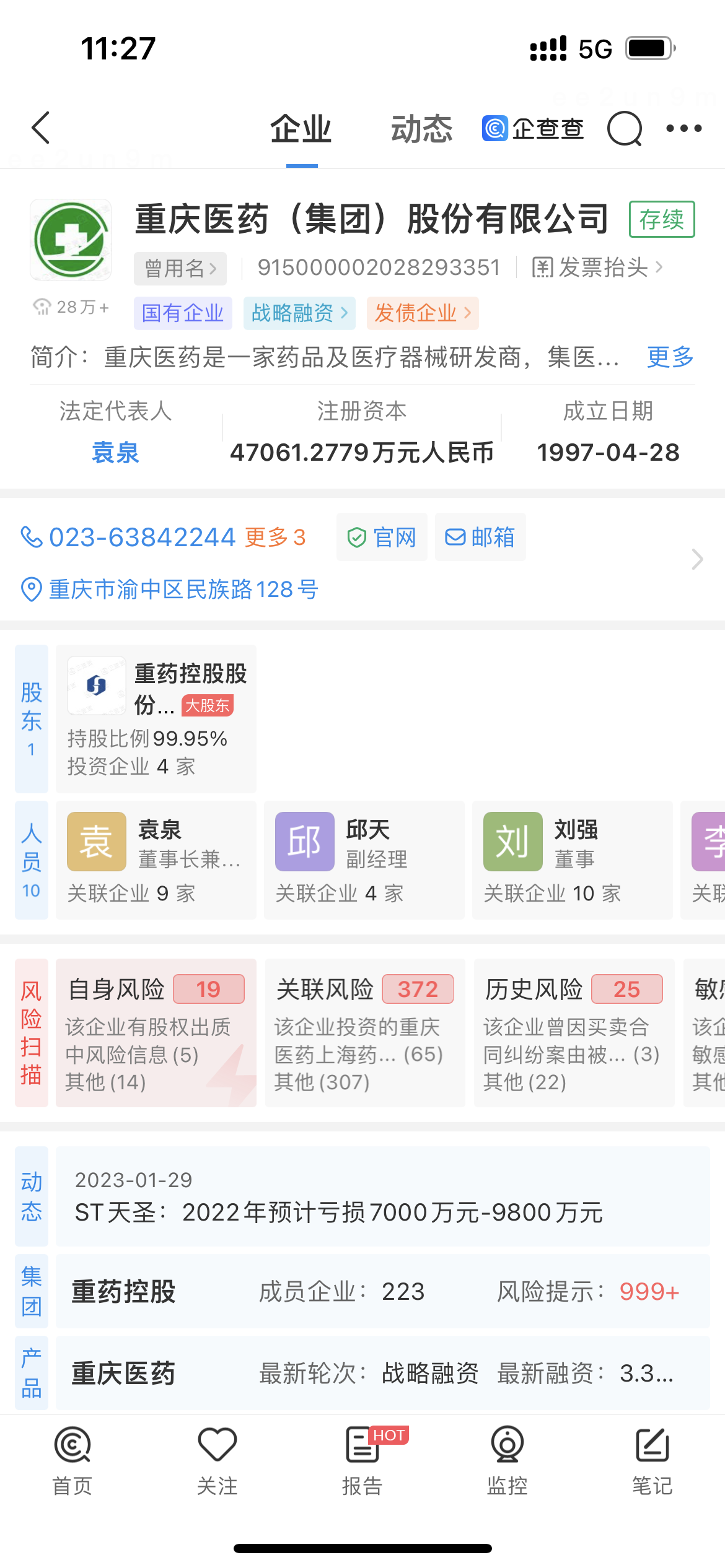Tap credit code 91500000202829335​1

[x=379, y=268]
